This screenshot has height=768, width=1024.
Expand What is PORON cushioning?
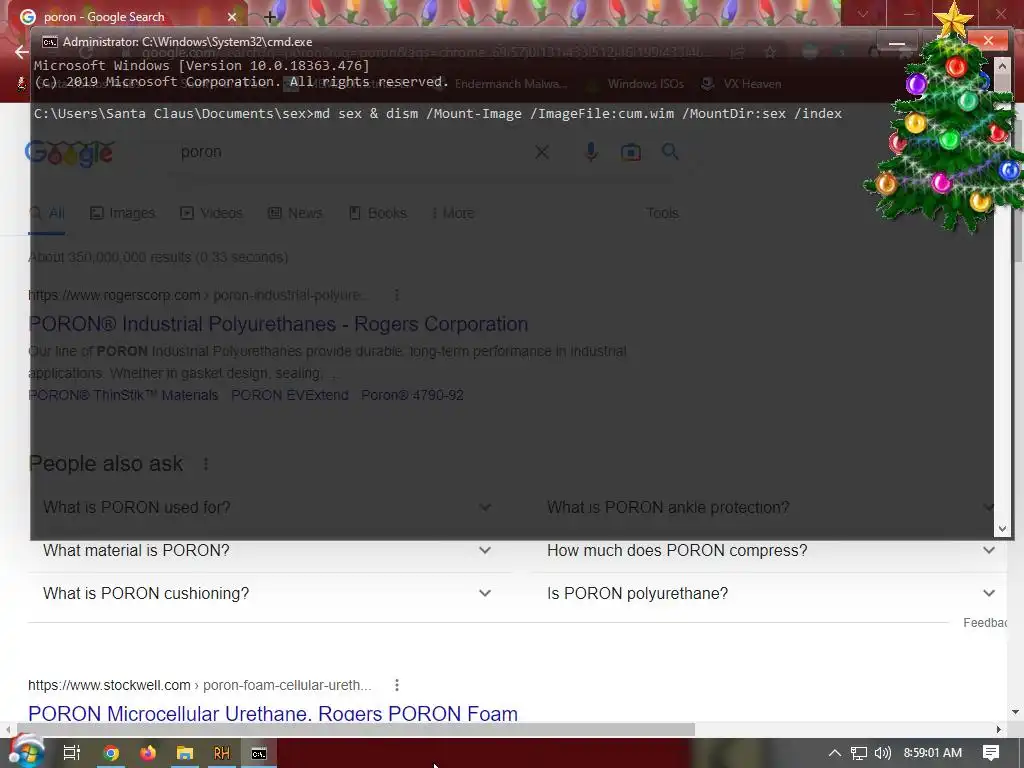pos(268,593)
